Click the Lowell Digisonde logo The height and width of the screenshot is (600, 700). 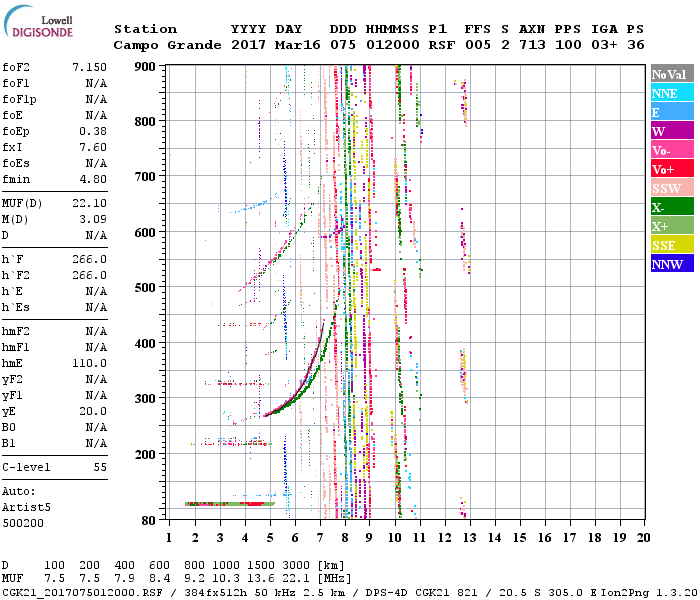coord(38,22)
